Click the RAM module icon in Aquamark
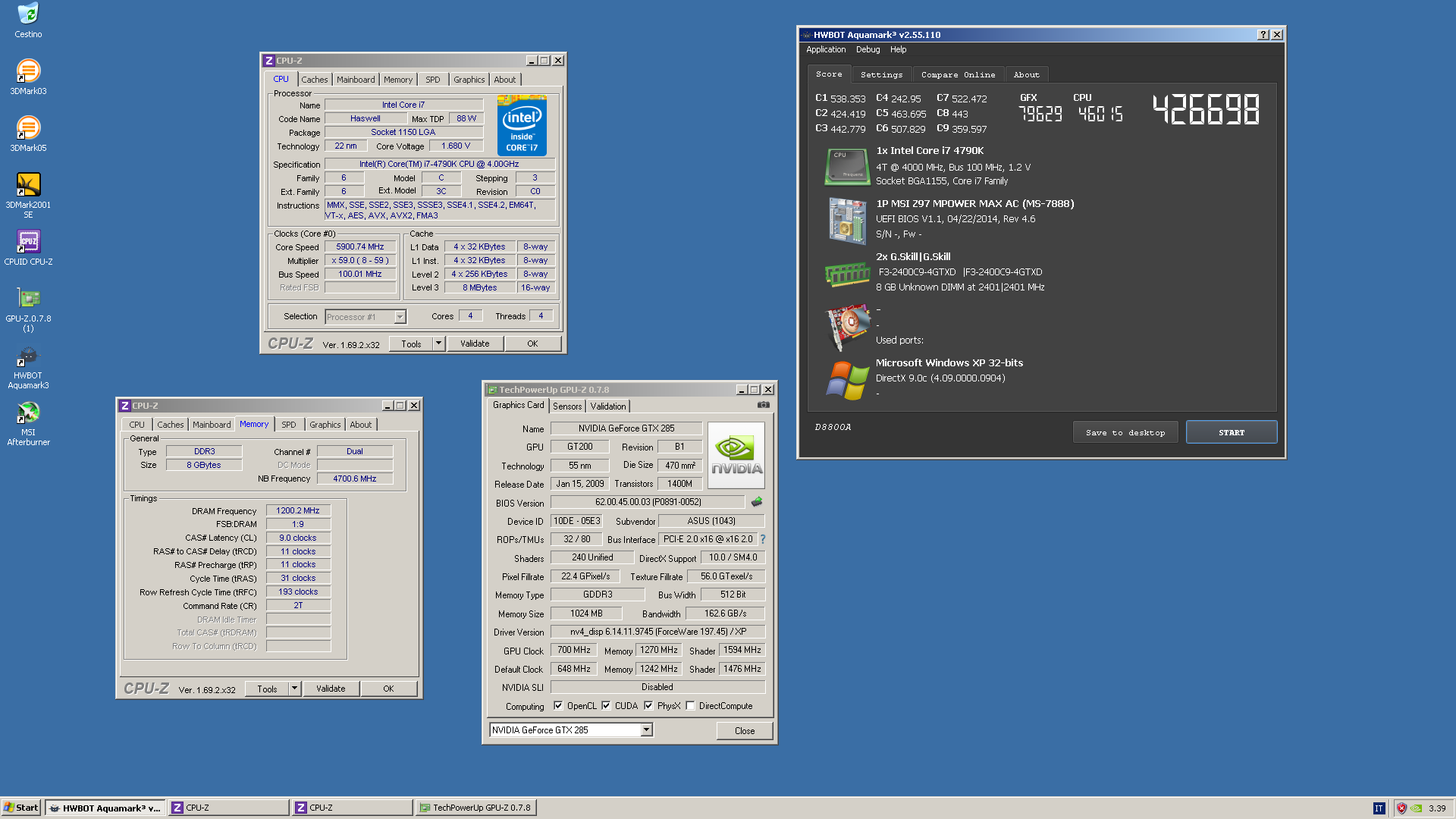 tap(847, 274)
